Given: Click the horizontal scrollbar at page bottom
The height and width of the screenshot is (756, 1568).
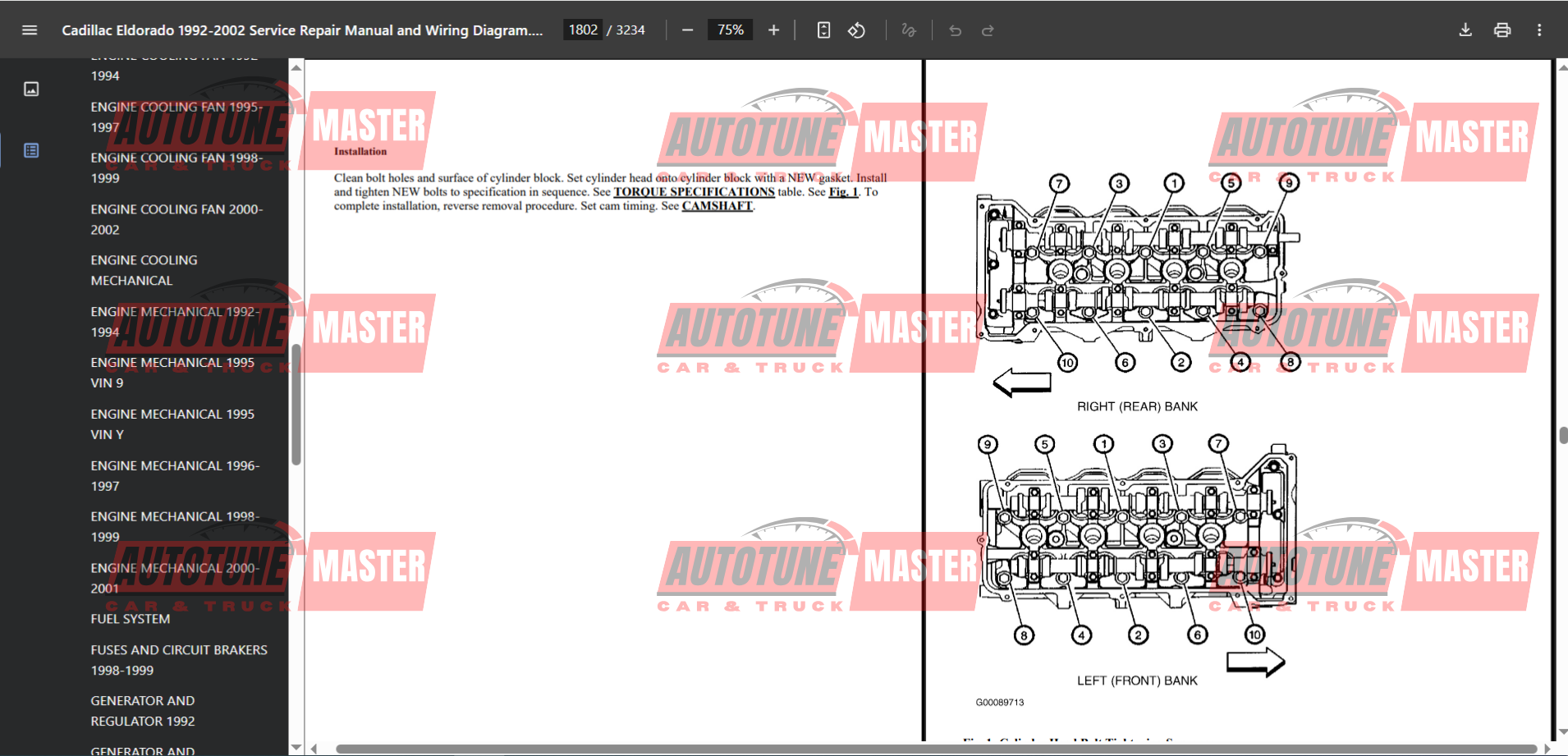Looking at the screenshot, I should (936, 749).
